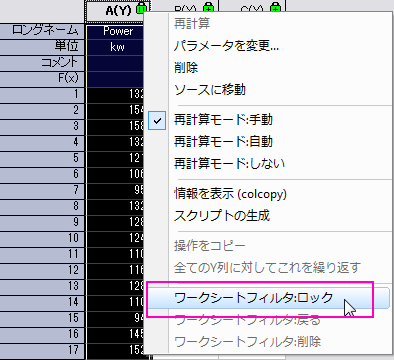Select row header 17
Screen dimensions: 394x360
coord(43,350)
